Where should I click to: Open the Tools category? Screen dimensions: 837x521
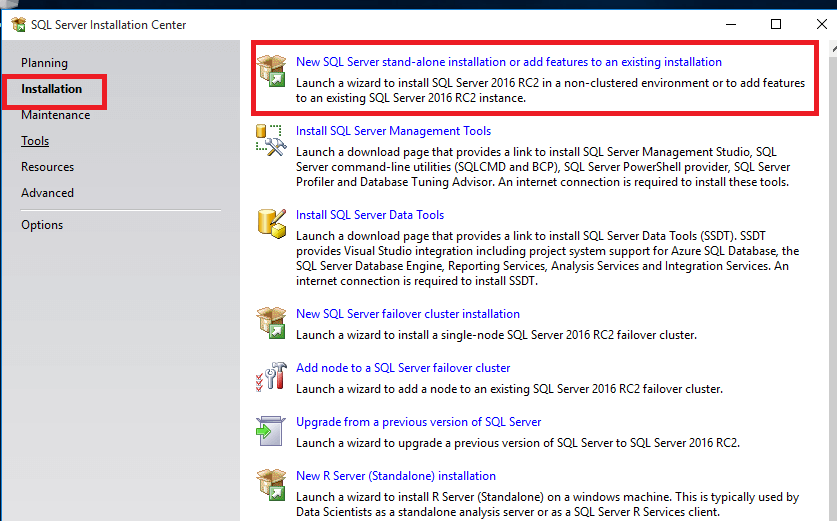coord(35,141)
